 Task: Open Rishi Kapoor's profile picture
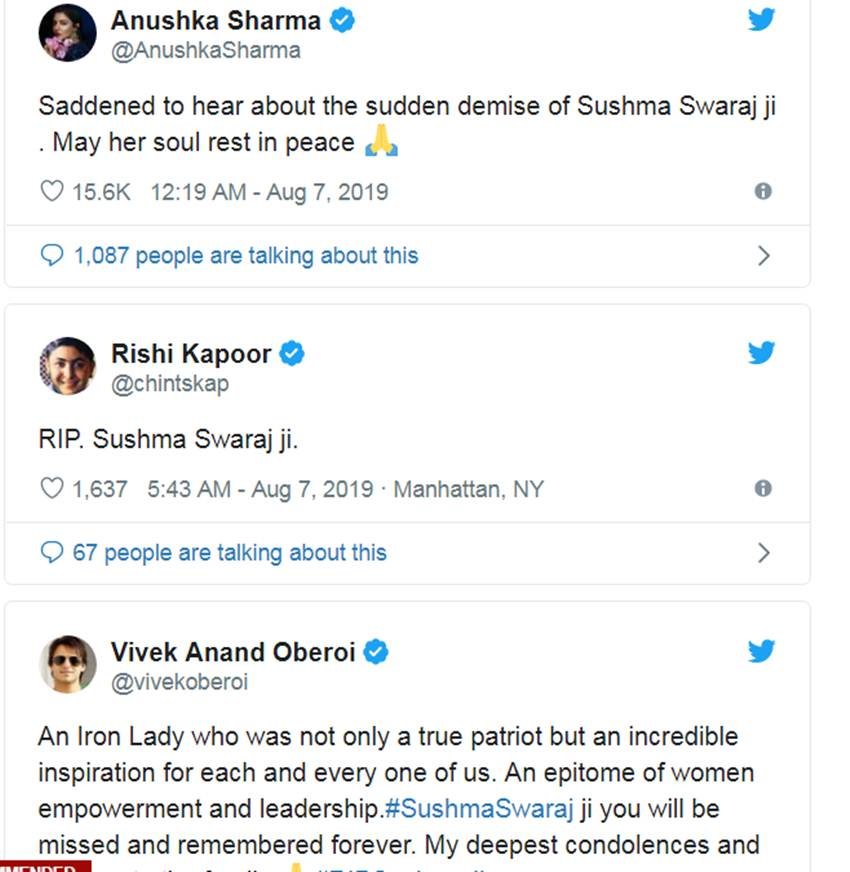[67, 366]
